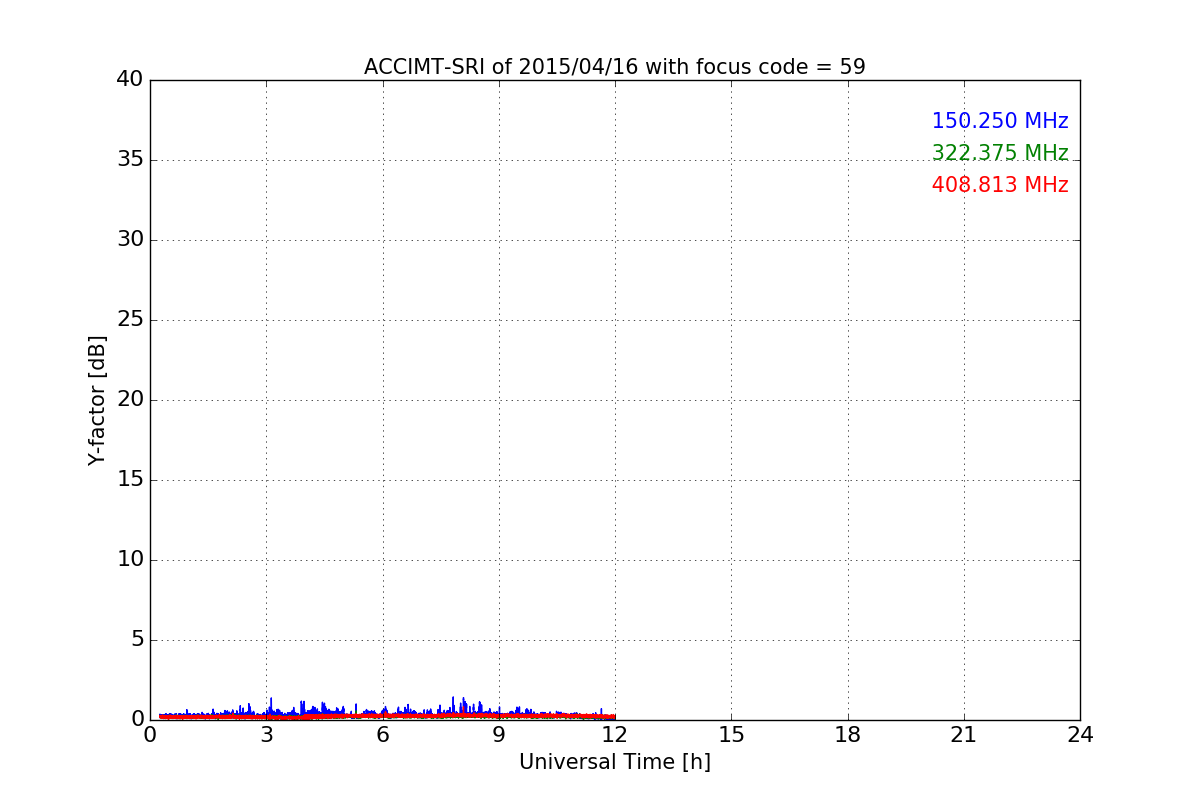Click y-axis tick label 5

point(137,639)
